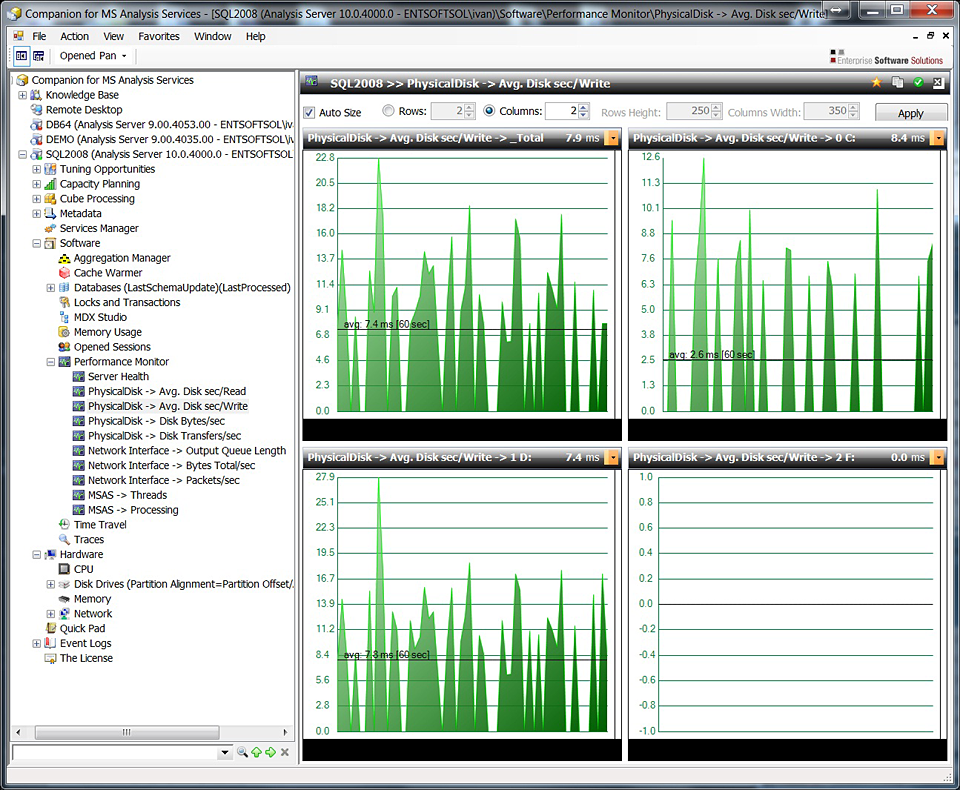This screenshot has height=790, width=960.
Task: Select the Rows radio button
Action: pos(388,111)
